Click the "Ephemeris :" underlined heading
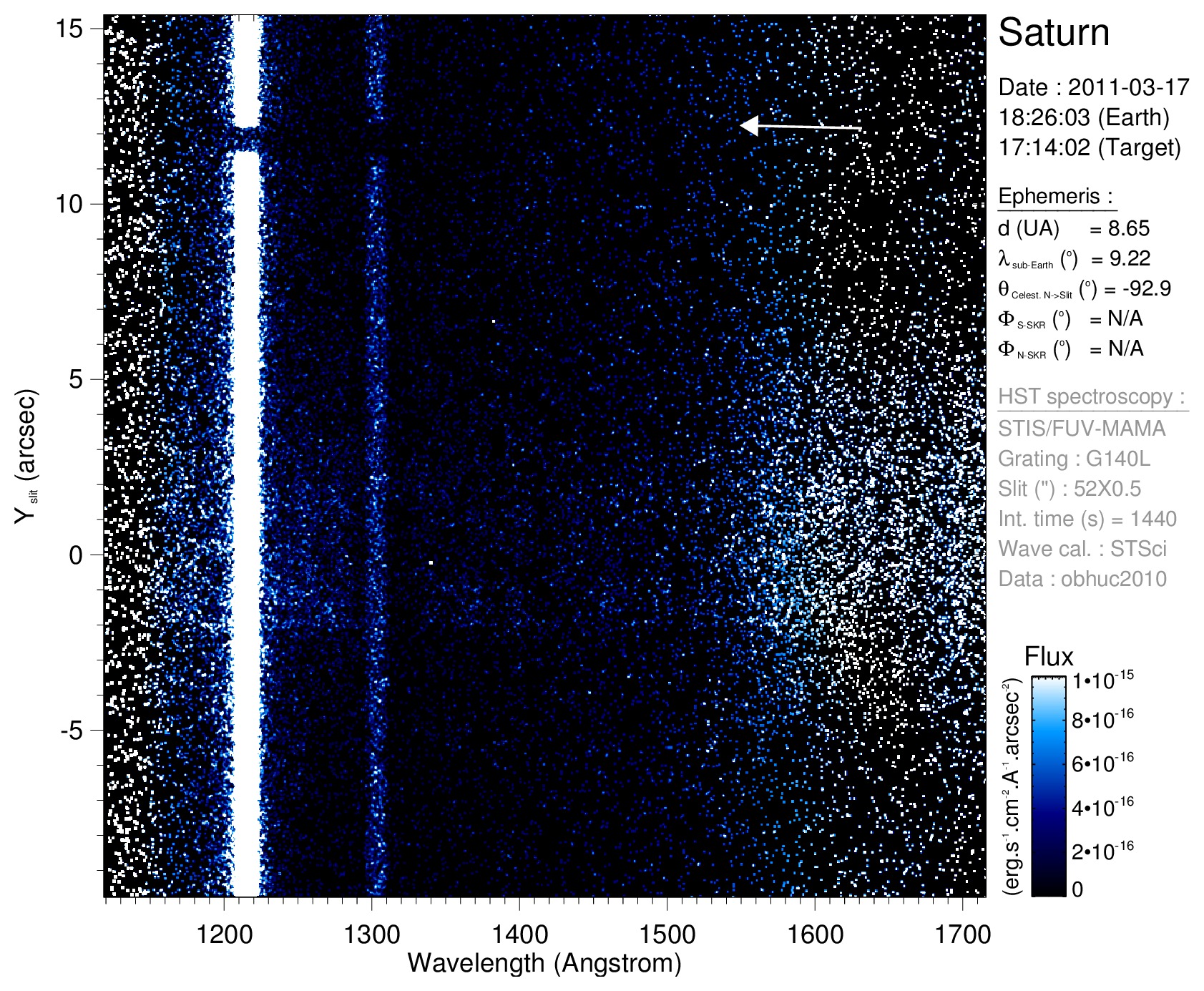The image size is (1204, 991). [1055, 196]
